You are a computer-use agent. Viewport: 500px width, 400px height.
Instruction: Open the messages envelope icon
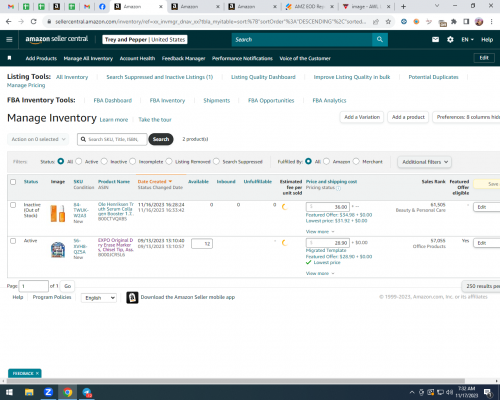(435, 39)
